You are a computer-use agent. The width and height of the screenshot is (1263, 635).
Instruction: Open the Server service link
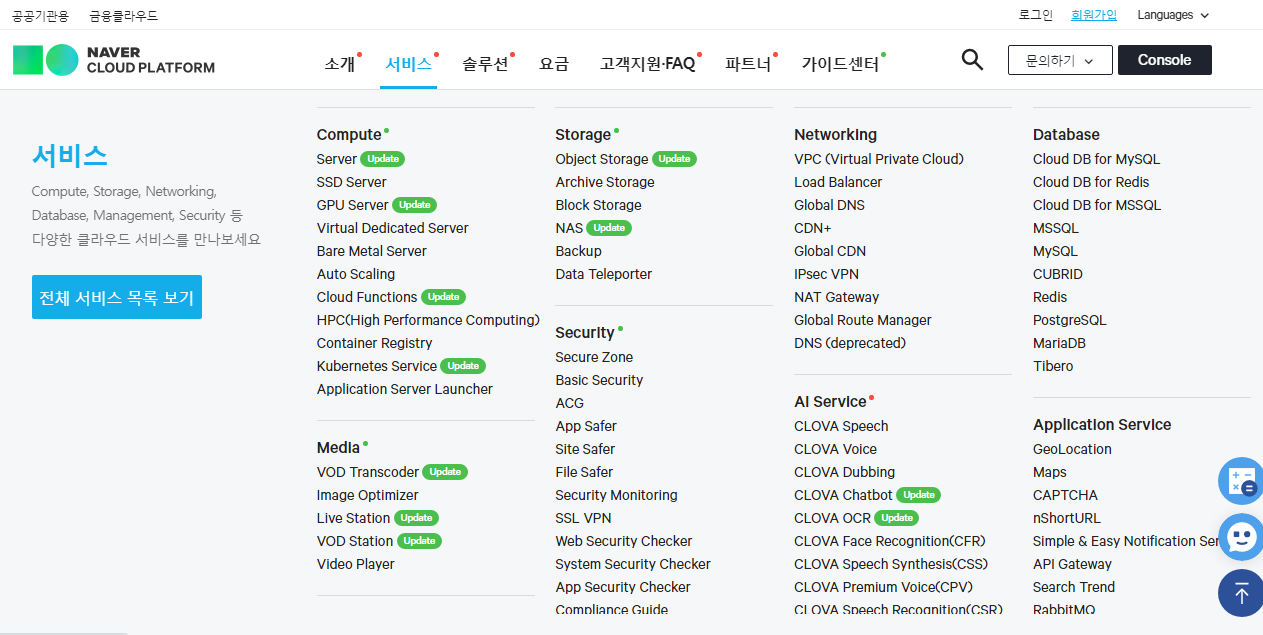pyautogui.click(x=336, y=159)
